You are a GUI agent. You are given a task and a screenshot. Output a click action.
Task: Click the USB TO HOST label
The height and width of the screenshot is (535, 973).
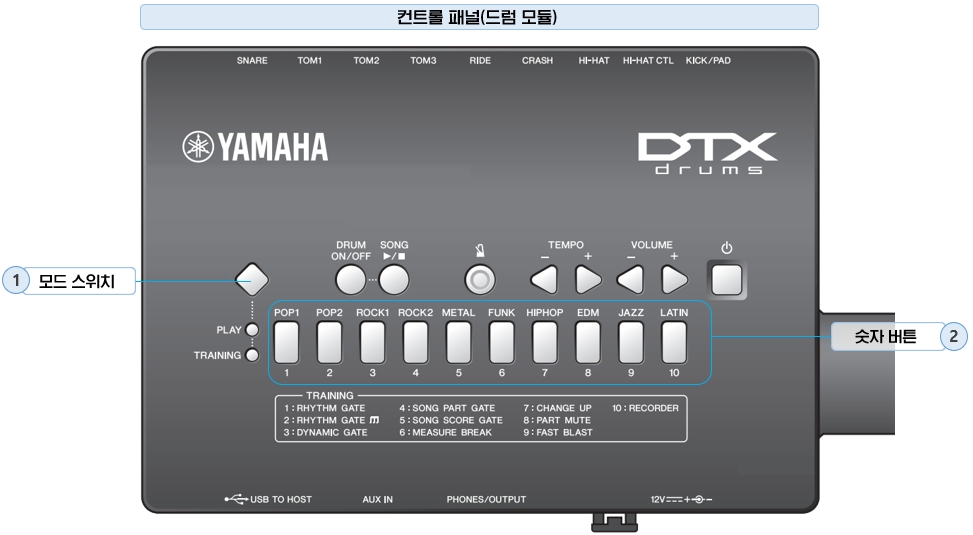point(281,499)
